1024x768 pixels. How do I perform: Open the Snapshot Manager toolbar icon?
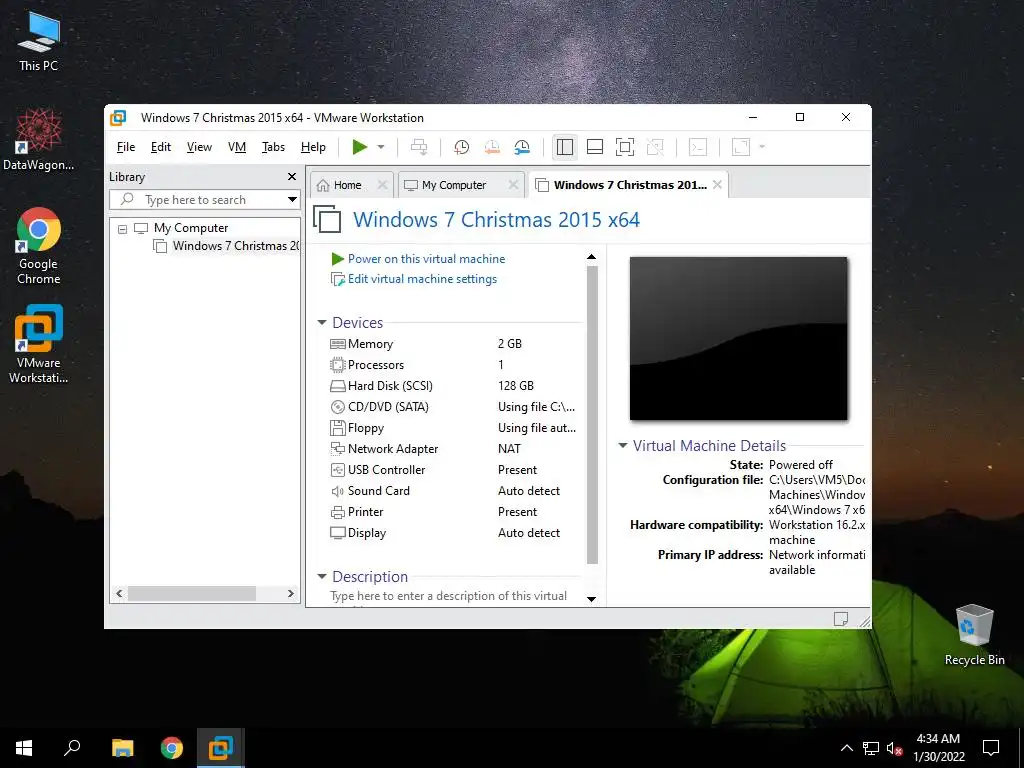click(522, 147)
